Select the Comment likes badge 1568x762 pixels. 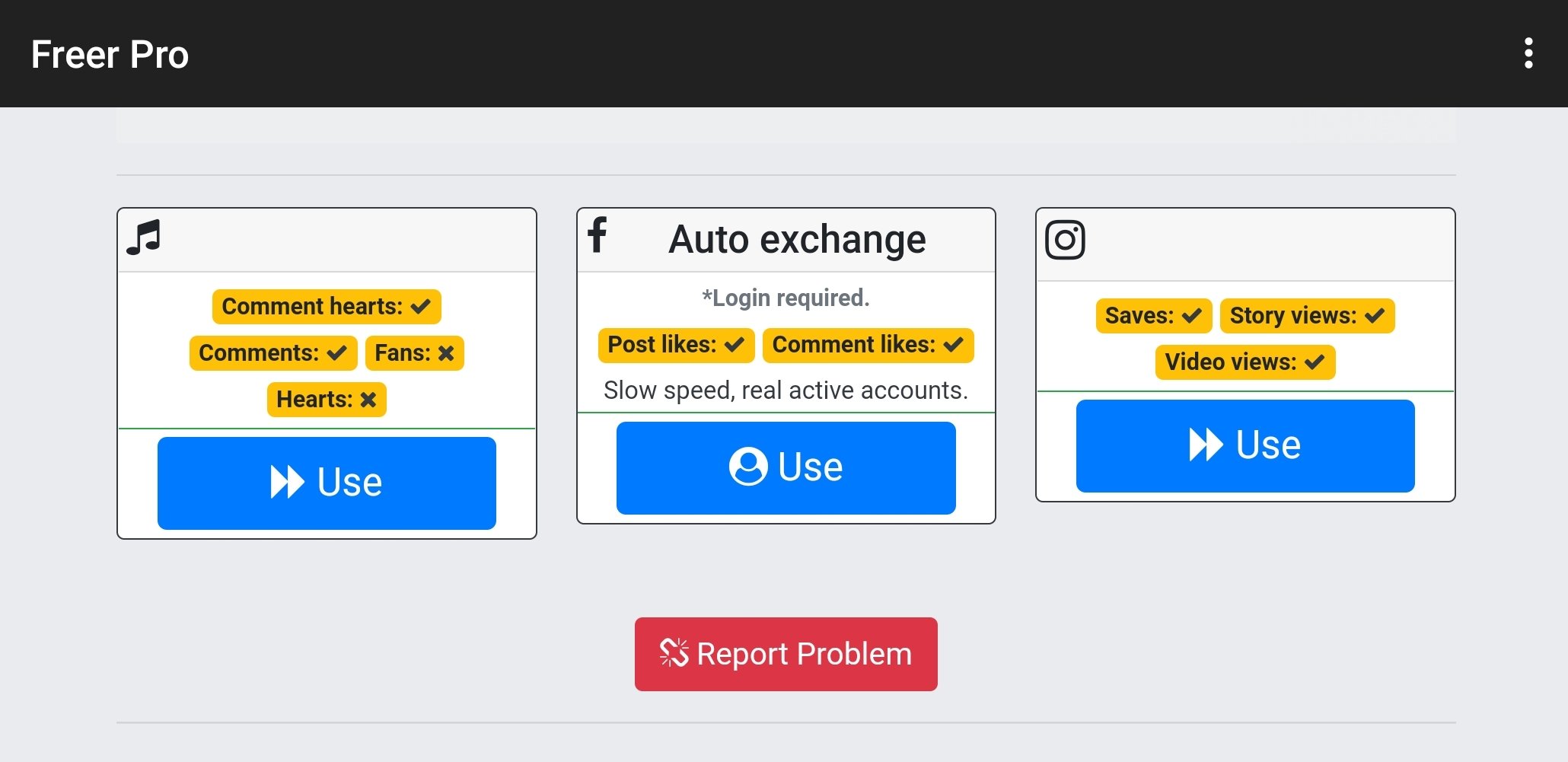[x=868, y=345]
